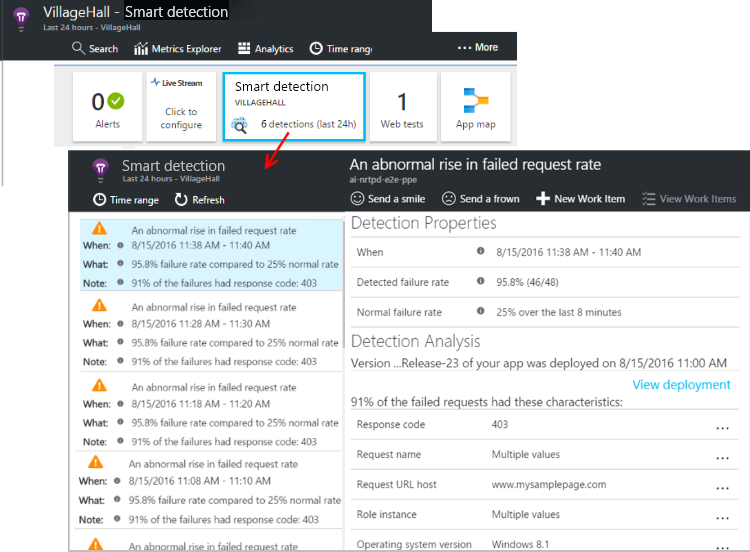Open the View deployment link

(682, 385)
